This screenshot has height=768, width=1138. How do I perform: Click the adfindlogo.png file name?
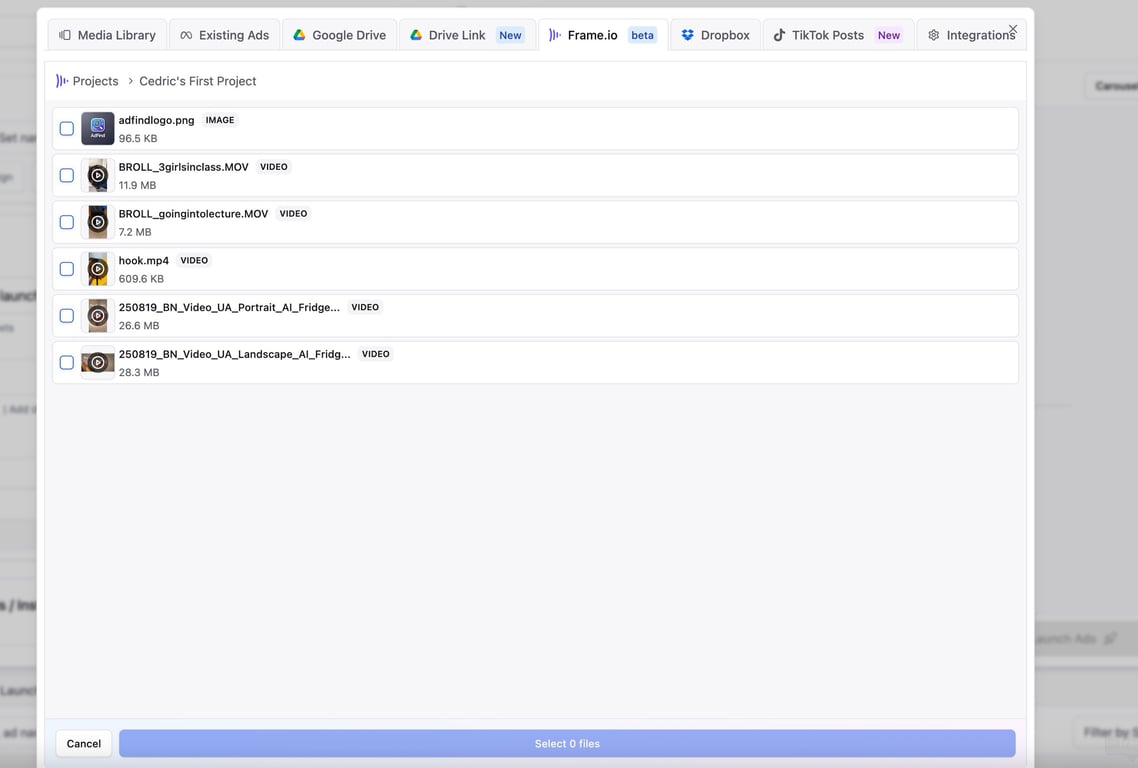pos(157,120)
